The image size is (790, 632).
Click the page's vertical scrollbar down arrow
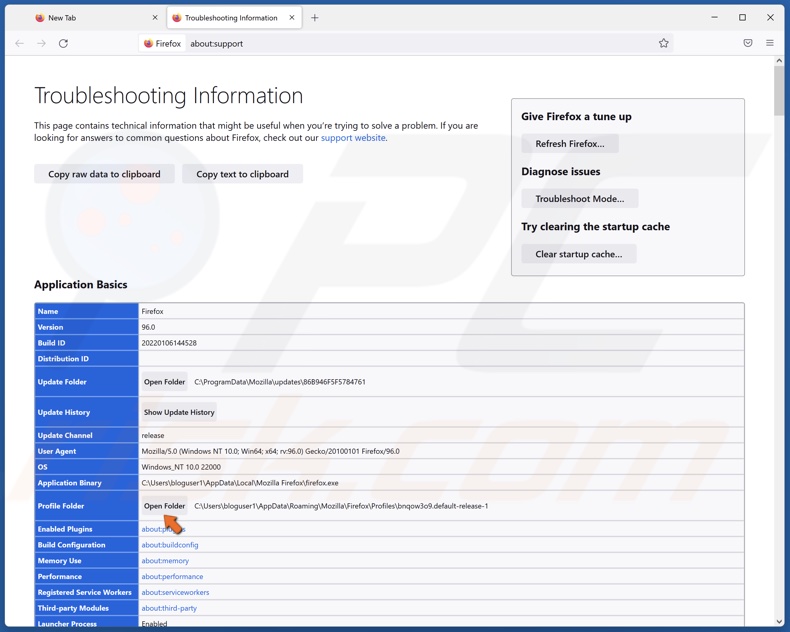point(779,622)
